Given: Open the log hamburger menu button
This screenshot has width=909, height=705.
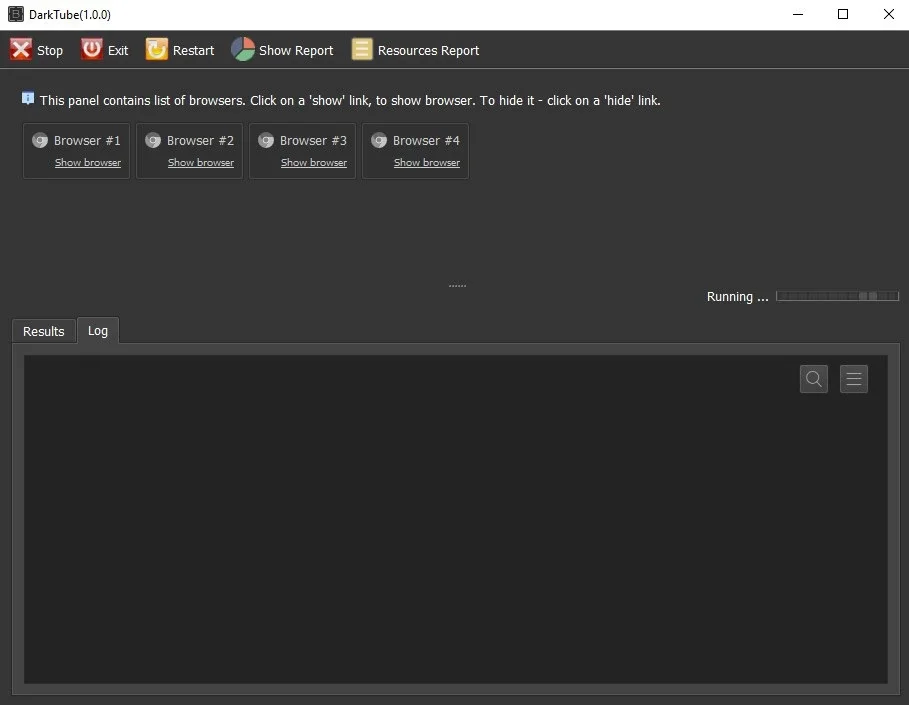Looking at the screenshot, I should pyautogui.click(x=854, y=379).
